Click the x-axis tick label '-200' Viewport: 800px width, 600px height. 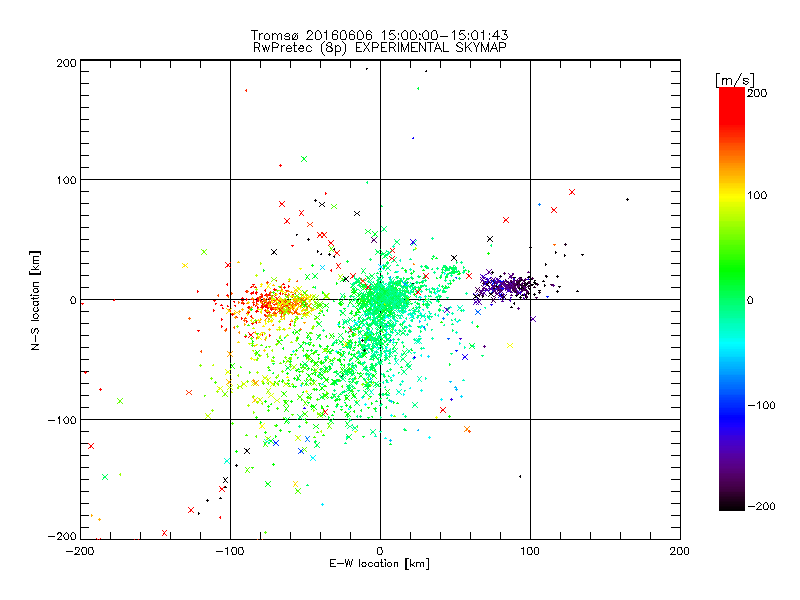point(80,551)
